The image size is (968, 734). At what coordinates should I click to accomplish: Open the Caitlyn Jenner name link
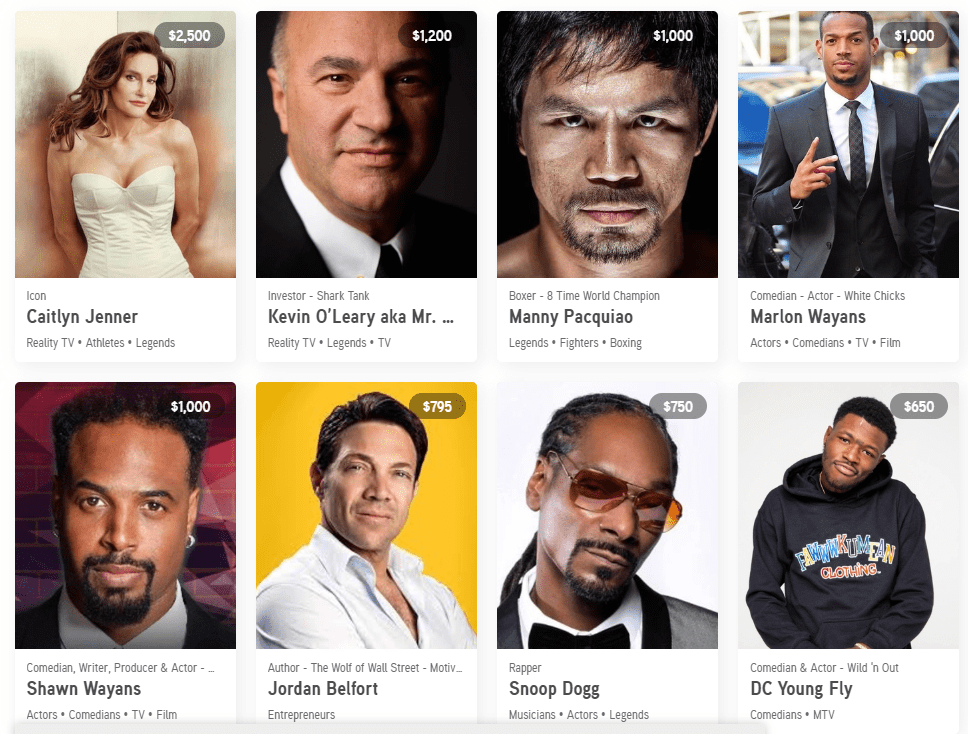(x=81, y=317)
